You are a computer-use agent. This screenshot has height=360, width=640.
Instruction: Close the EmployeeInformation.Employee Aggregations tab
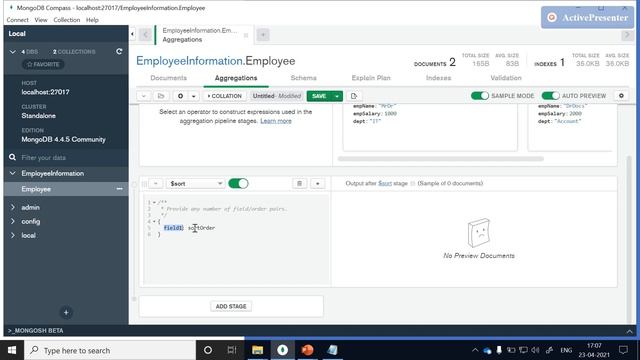(246, 36)
